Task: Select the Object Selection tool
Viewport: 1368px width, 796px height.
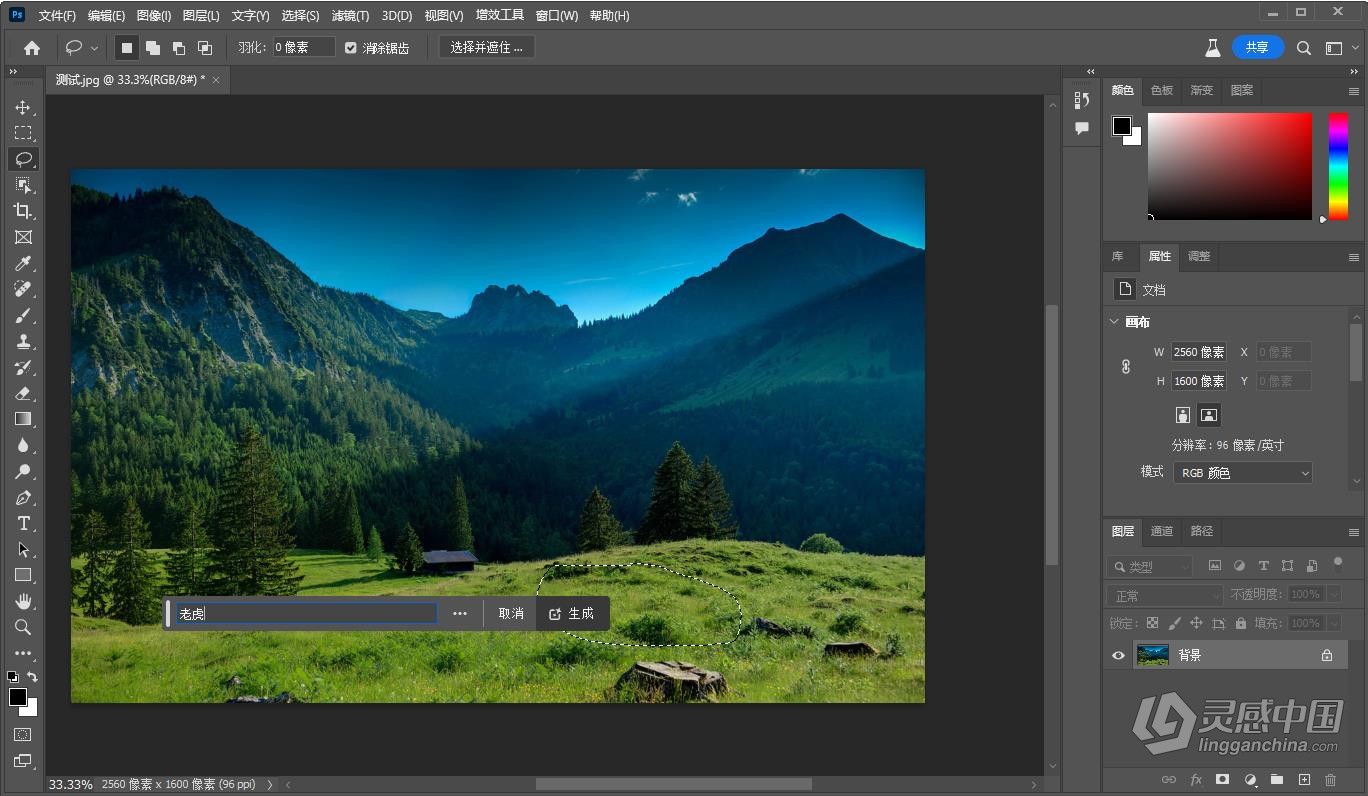Action: click(x=23, y=185)
